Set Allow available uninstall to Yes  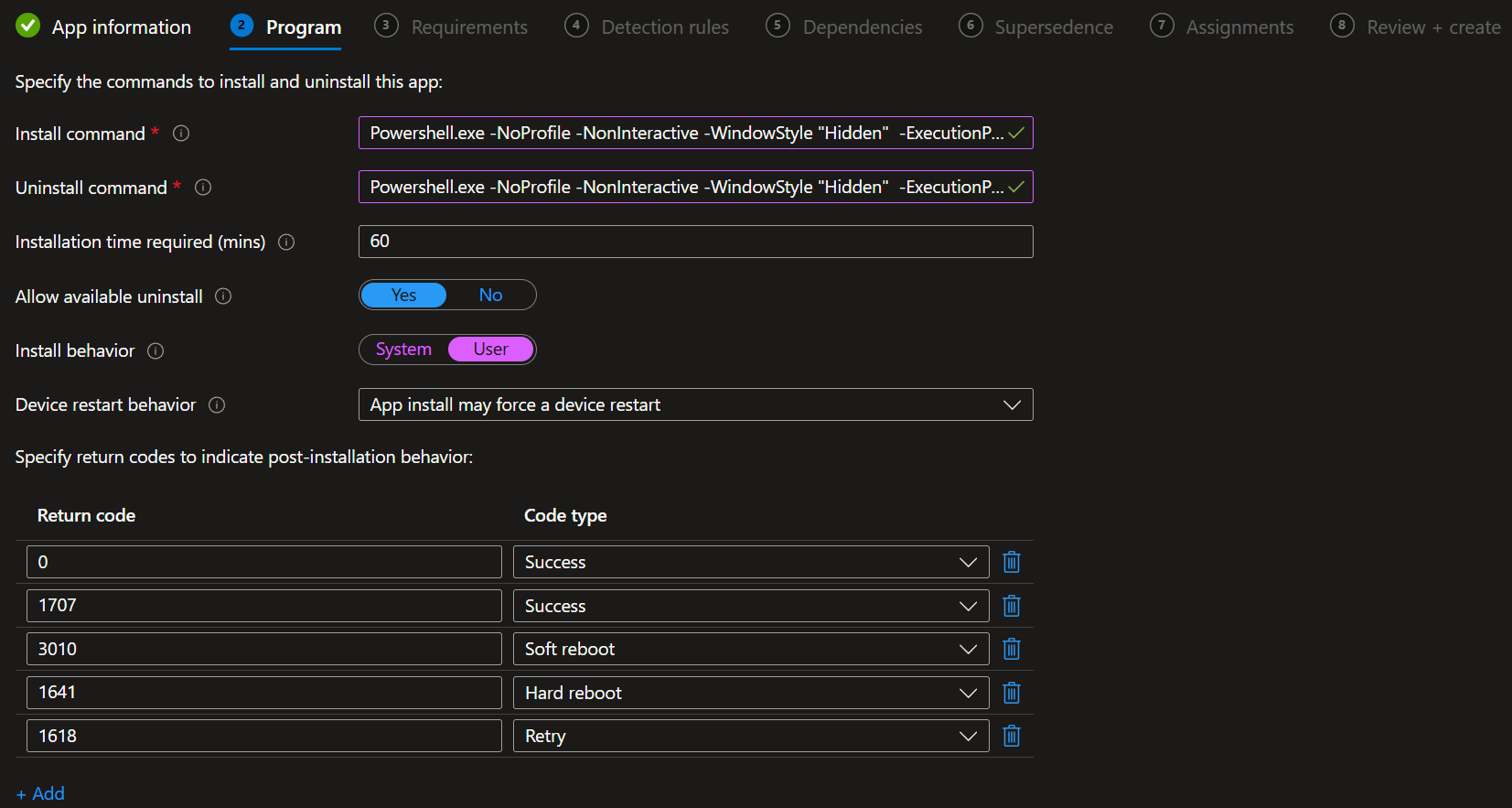pyautogui.click(x=403, y=295)
